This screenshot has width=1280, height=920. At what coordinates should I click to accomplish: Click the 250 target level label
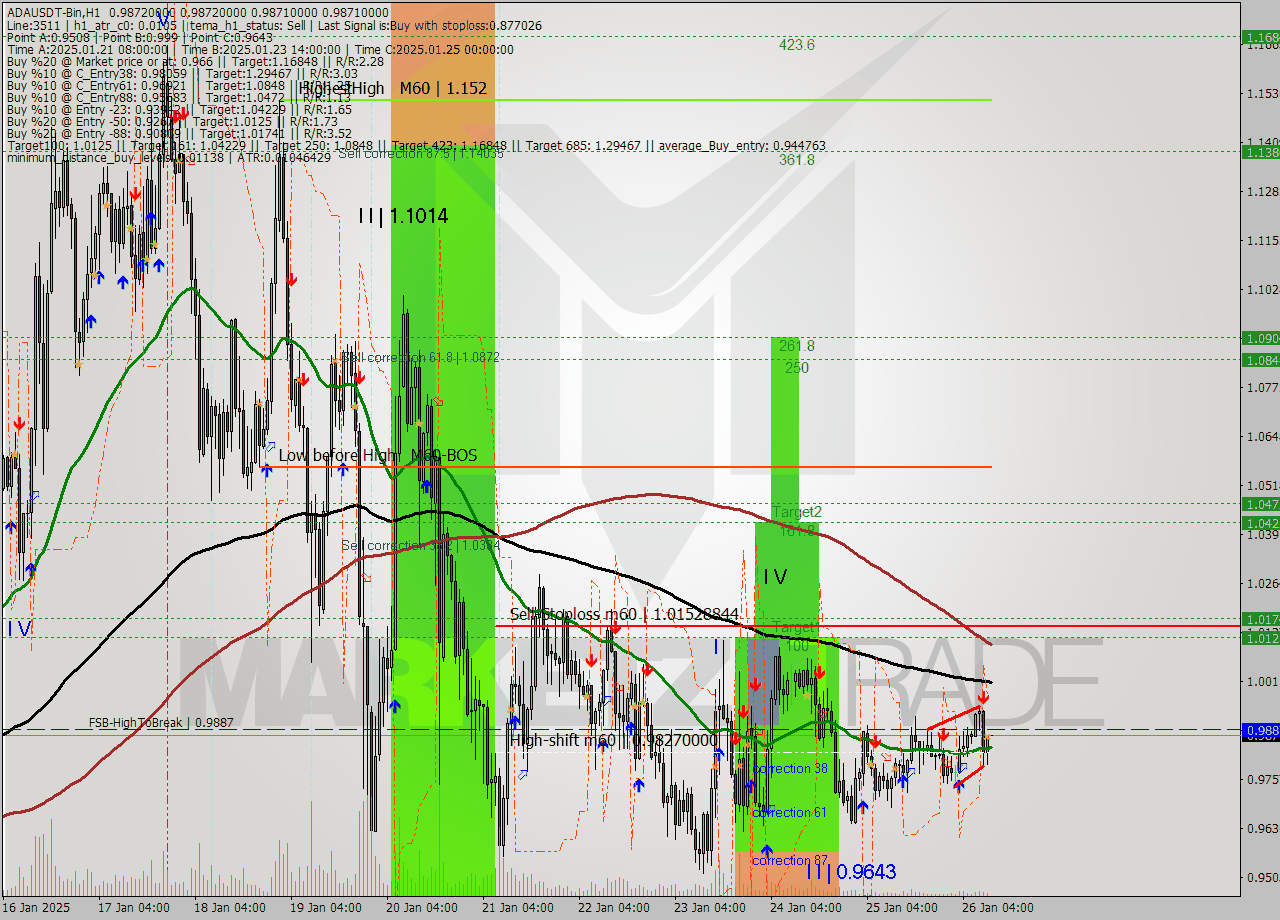(x=797, y=367)
